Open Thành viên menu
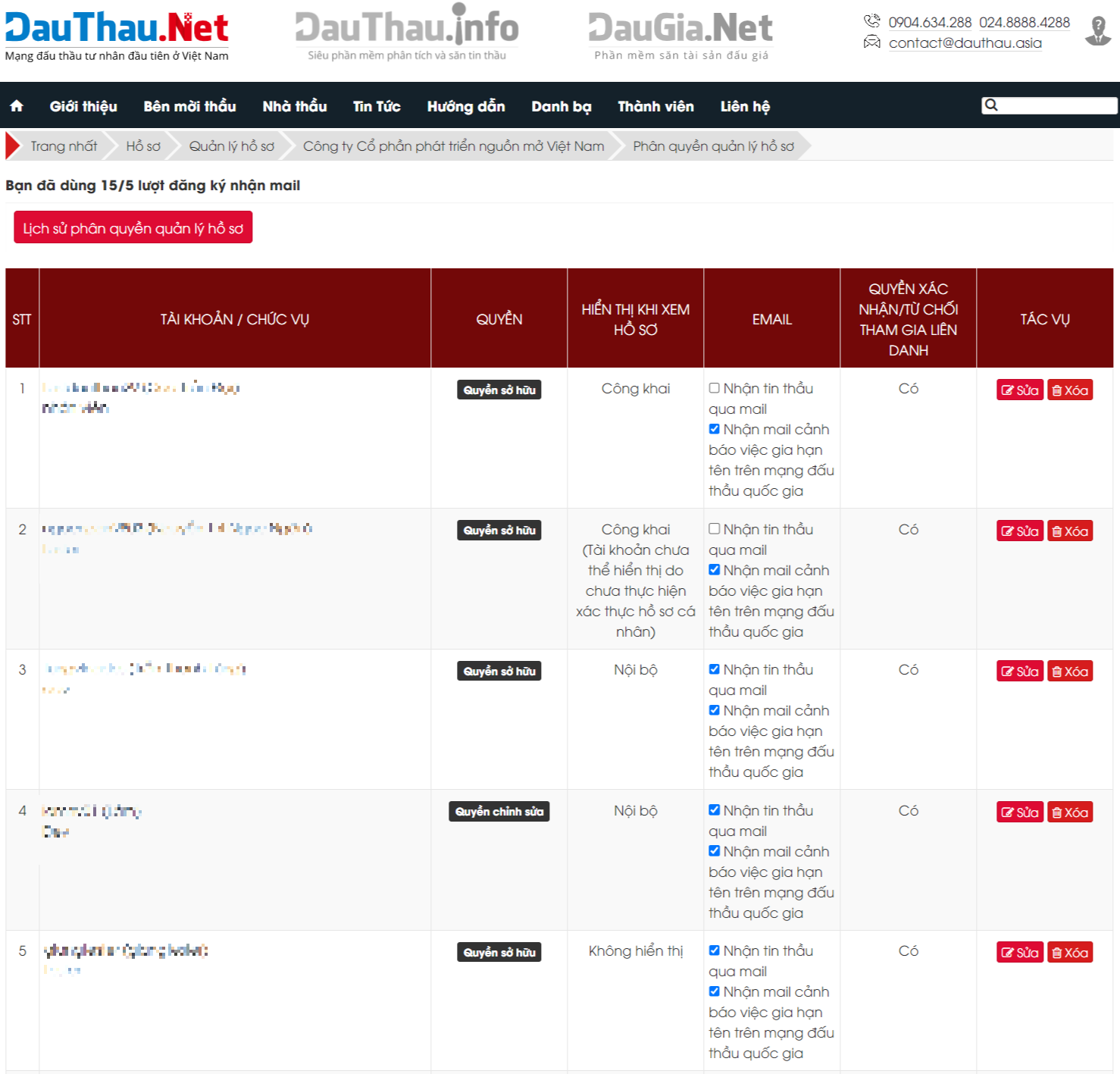 (x=655, y=106)
